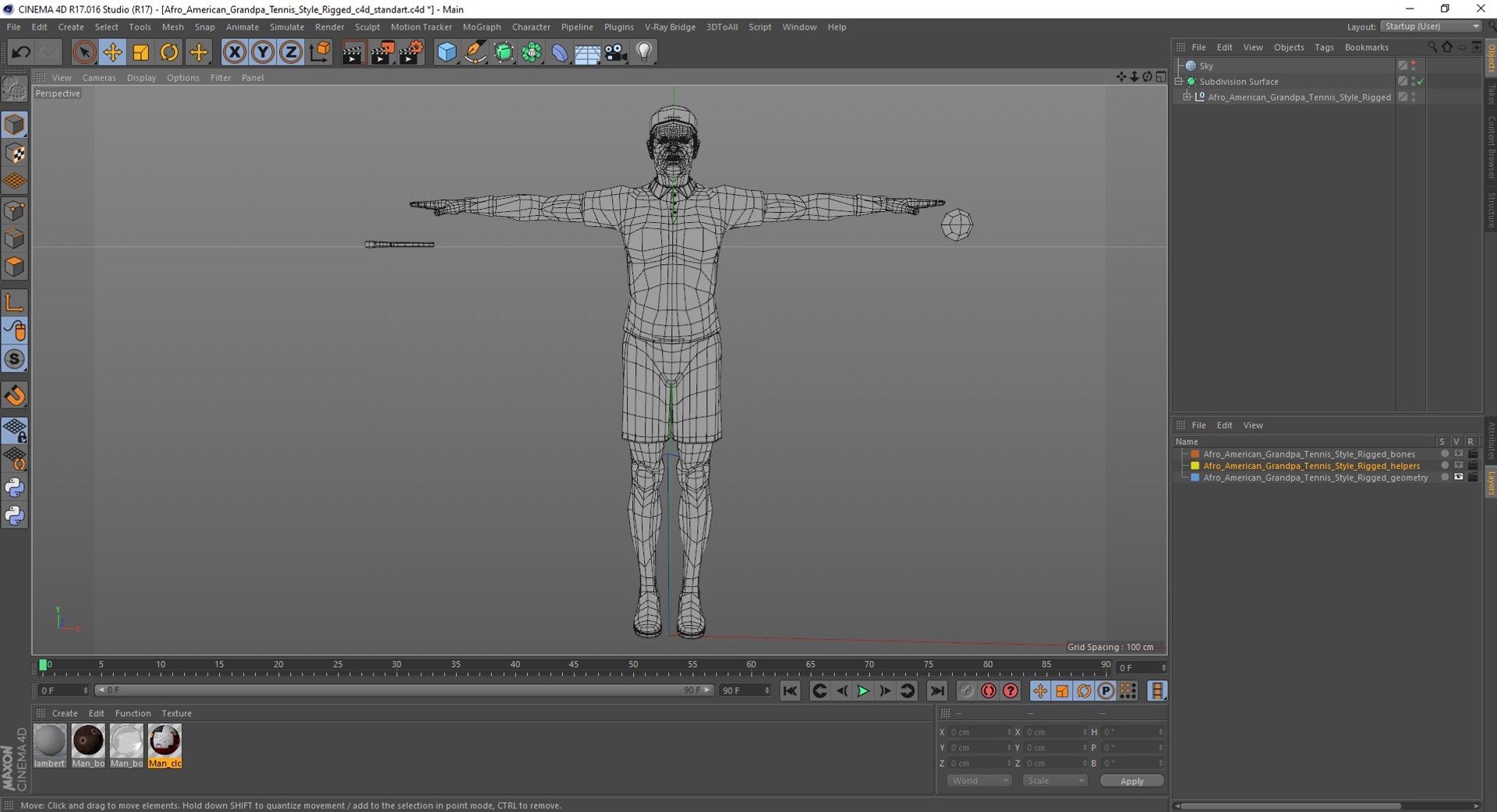
Task: Toggle X axis lock
Action: coord(234,52)
